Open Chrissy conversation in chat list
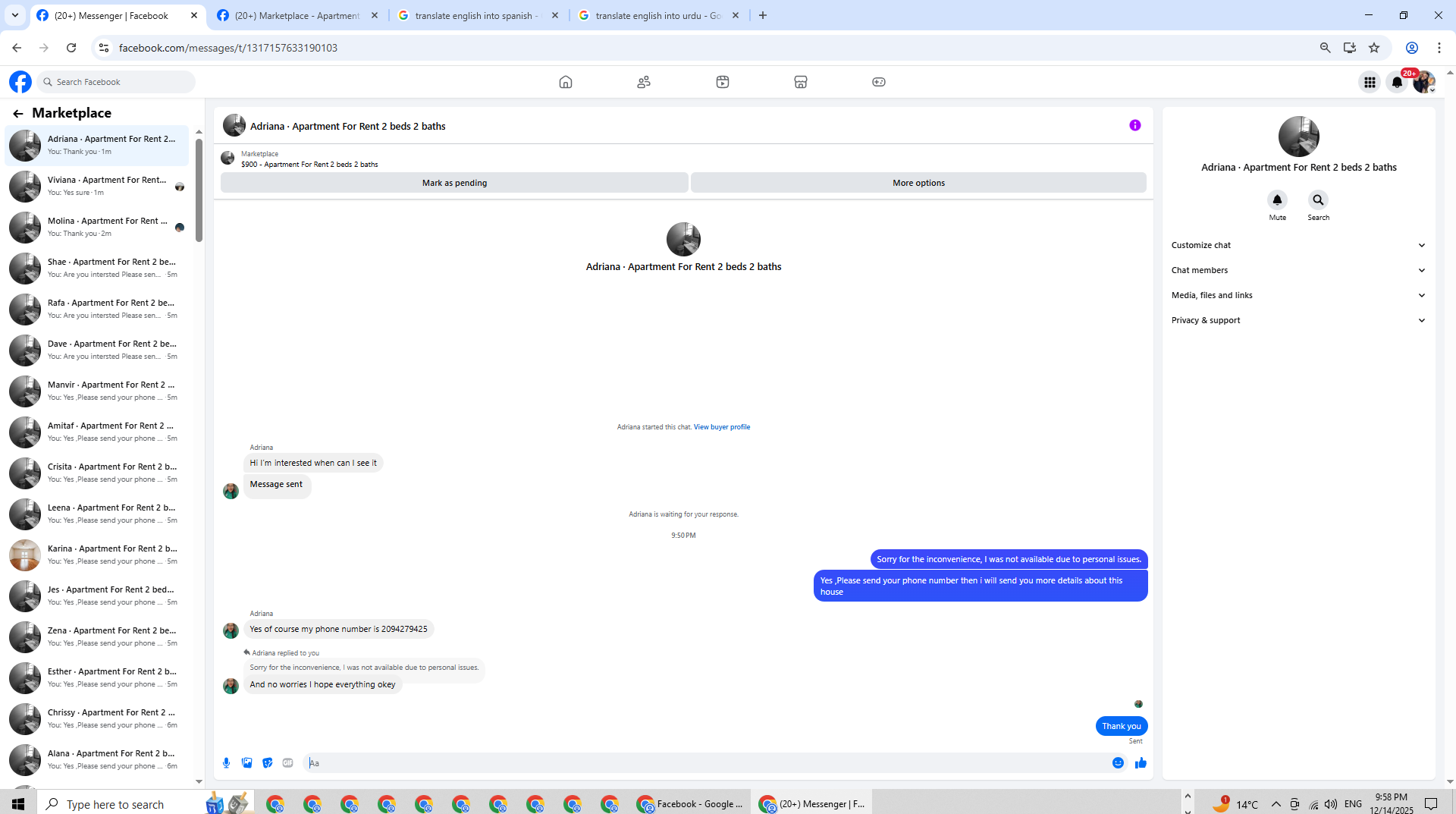 (x=97, y=718)
